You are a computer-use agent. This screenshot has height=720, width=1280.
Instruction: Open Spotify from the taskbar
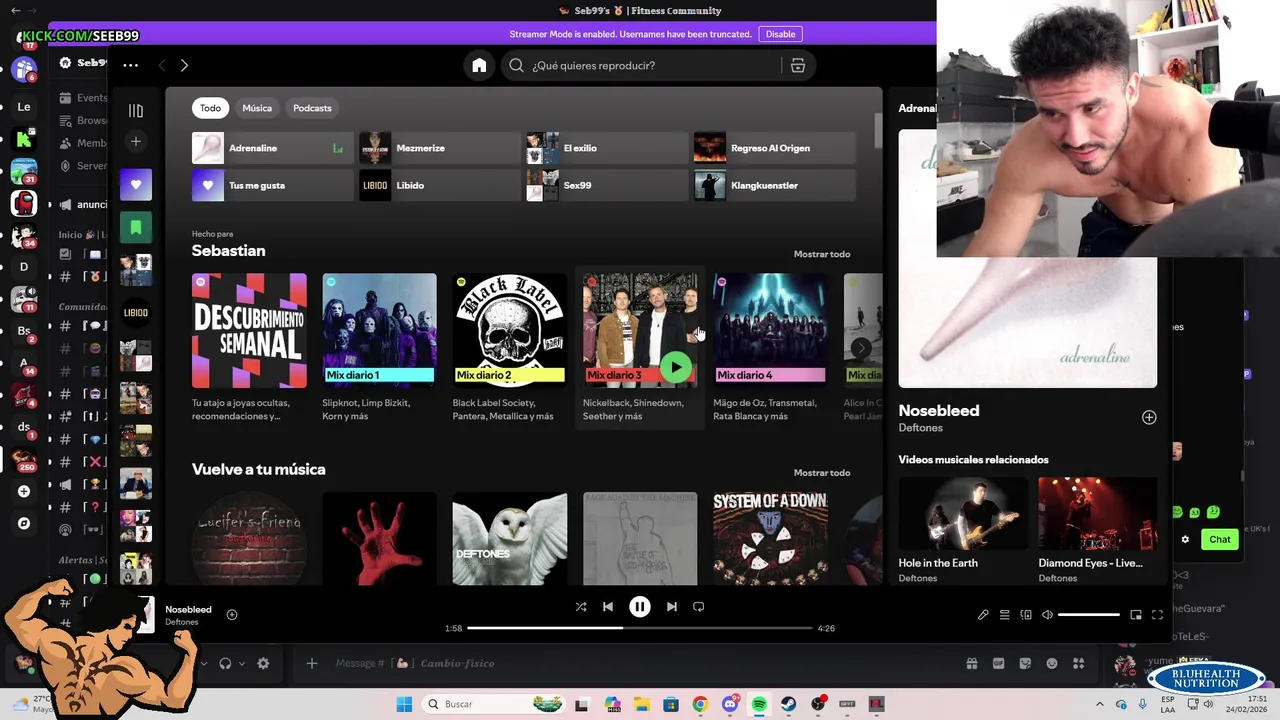point(759,704)
